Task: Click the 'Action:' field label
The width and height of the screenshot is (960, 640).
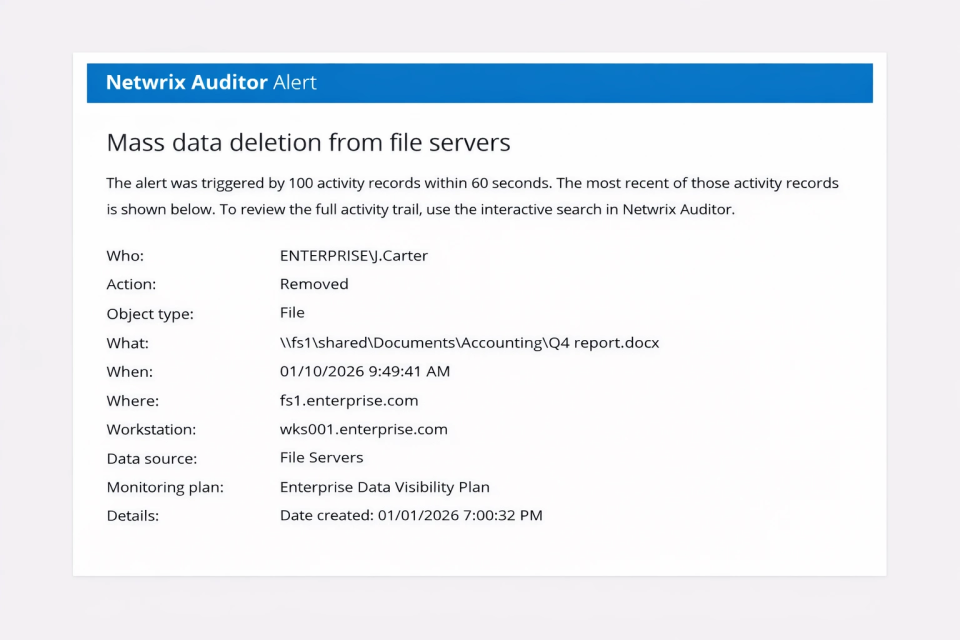Action: coord(131,284)
